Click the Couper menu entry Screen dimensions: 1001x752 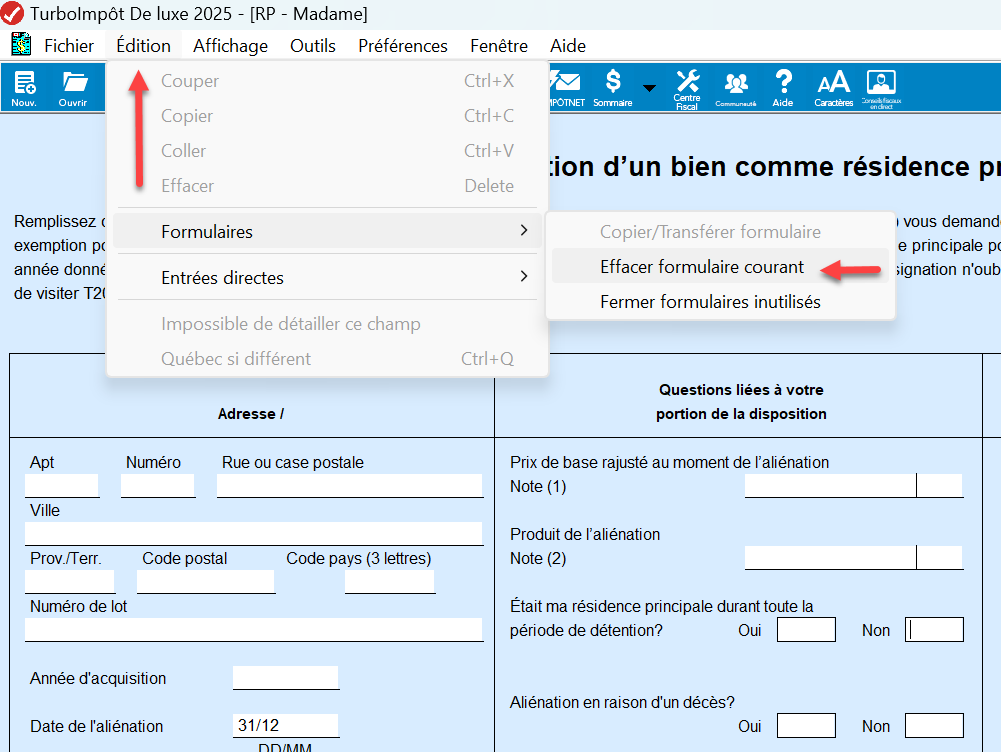pyautogui.click(x=327, y=80)
